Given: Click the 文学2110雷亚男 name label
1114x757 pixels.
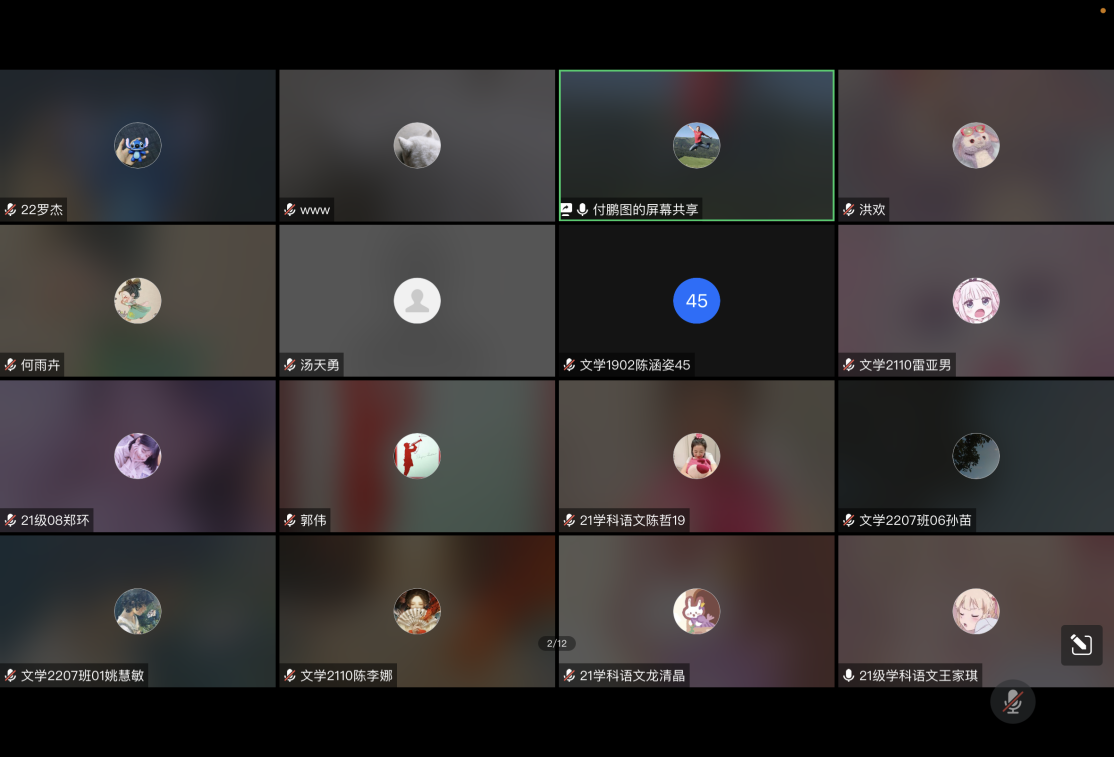Looking at the screenshot, I should coord(905,365).
